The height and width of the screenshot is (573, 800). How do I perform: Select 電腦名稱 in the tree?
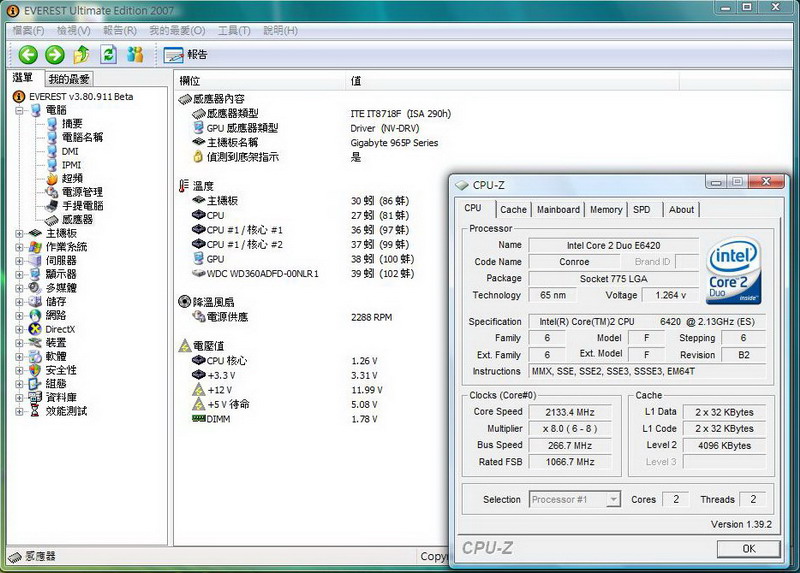click(x=82, y=137)
